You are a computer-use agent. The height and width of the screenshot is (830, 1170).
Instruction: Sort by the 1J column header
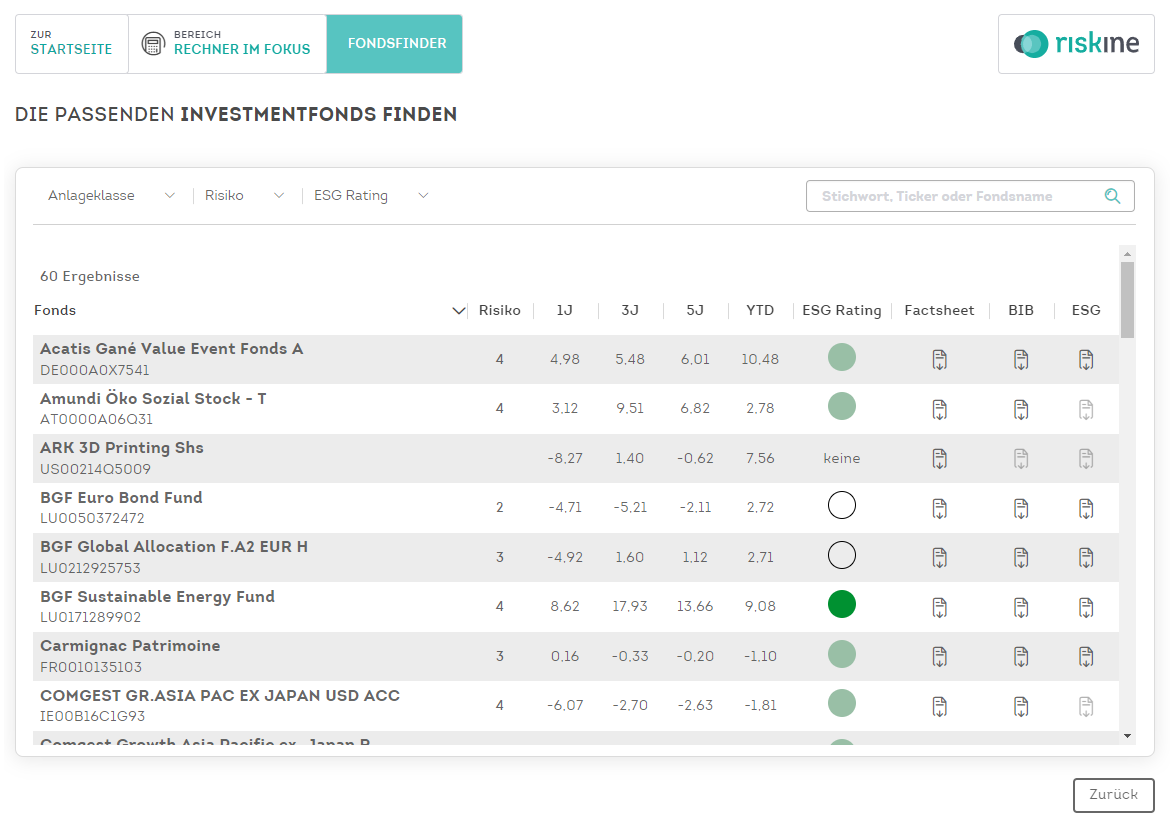[564, 311]
